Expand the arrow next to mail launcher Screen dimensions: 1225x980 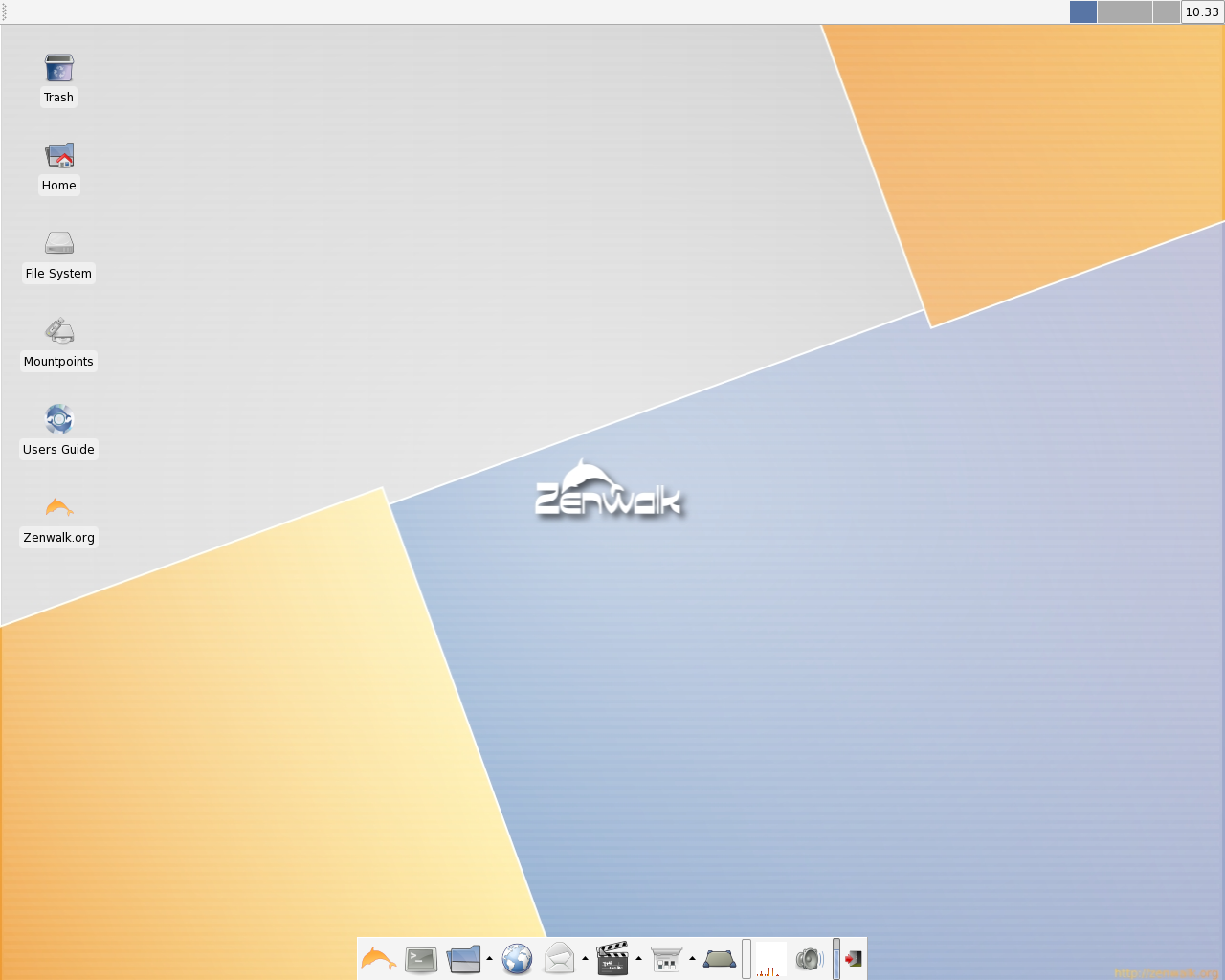585,958
